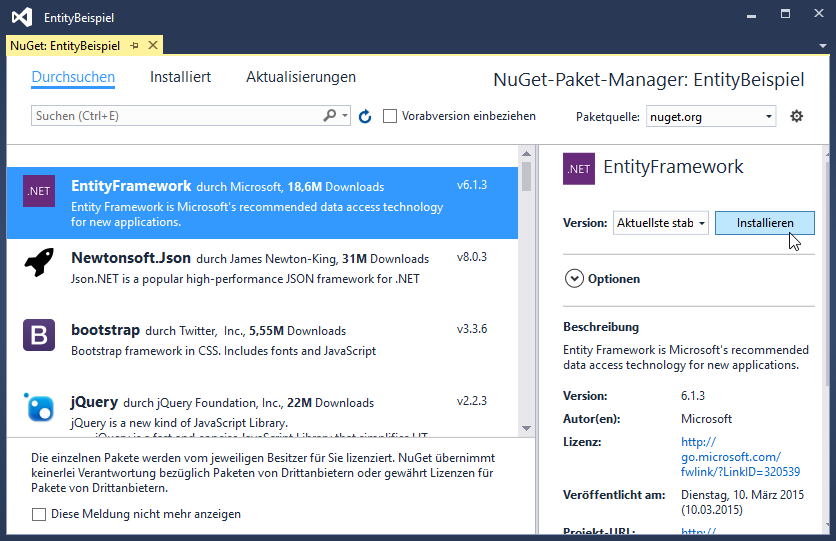The image size is (836, 541).
Task: Open the Paketquelle nuget.org dropdown
Action: [711, 116]
